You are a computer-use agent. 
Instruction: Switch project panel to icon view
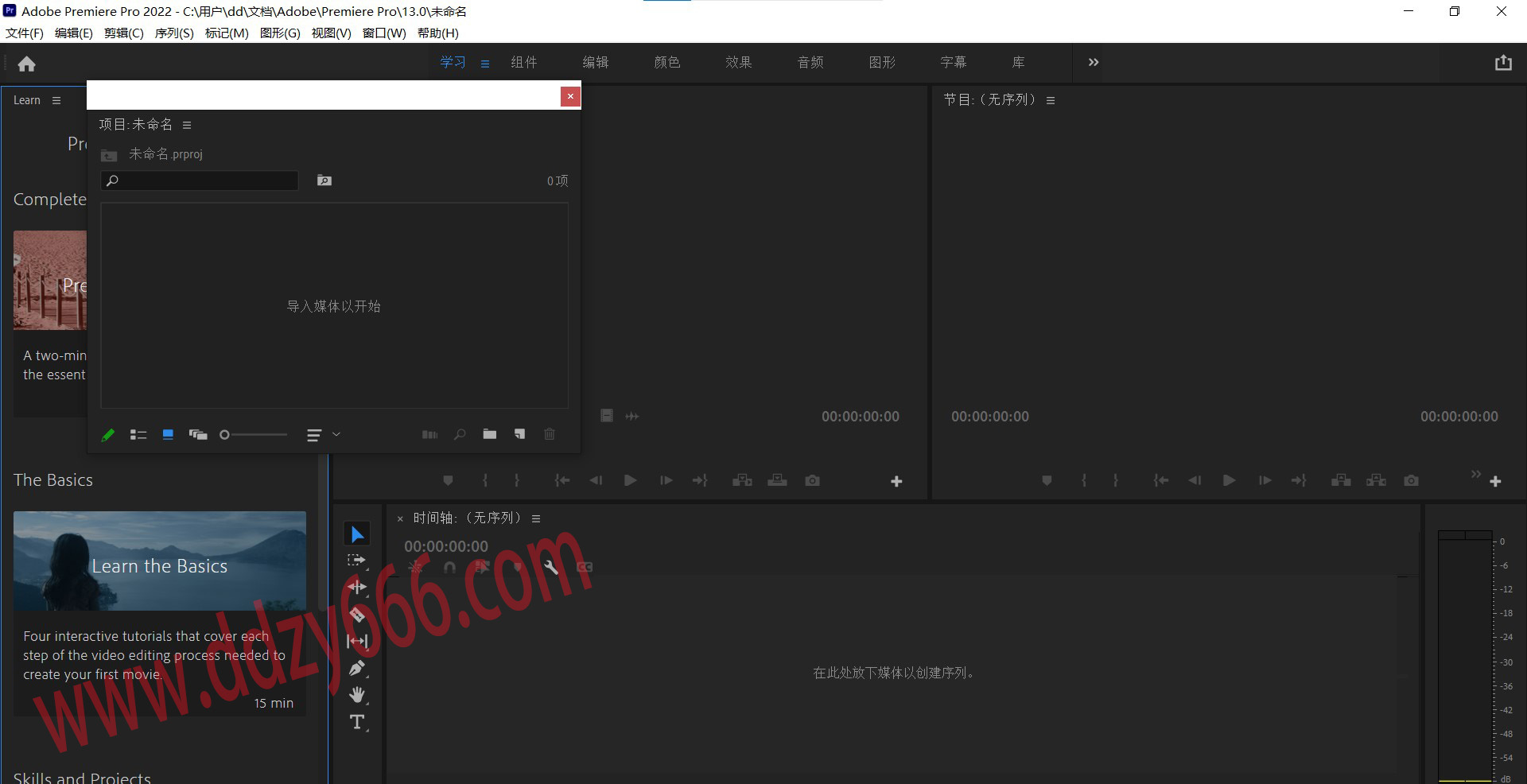click(x=168, y=435)
